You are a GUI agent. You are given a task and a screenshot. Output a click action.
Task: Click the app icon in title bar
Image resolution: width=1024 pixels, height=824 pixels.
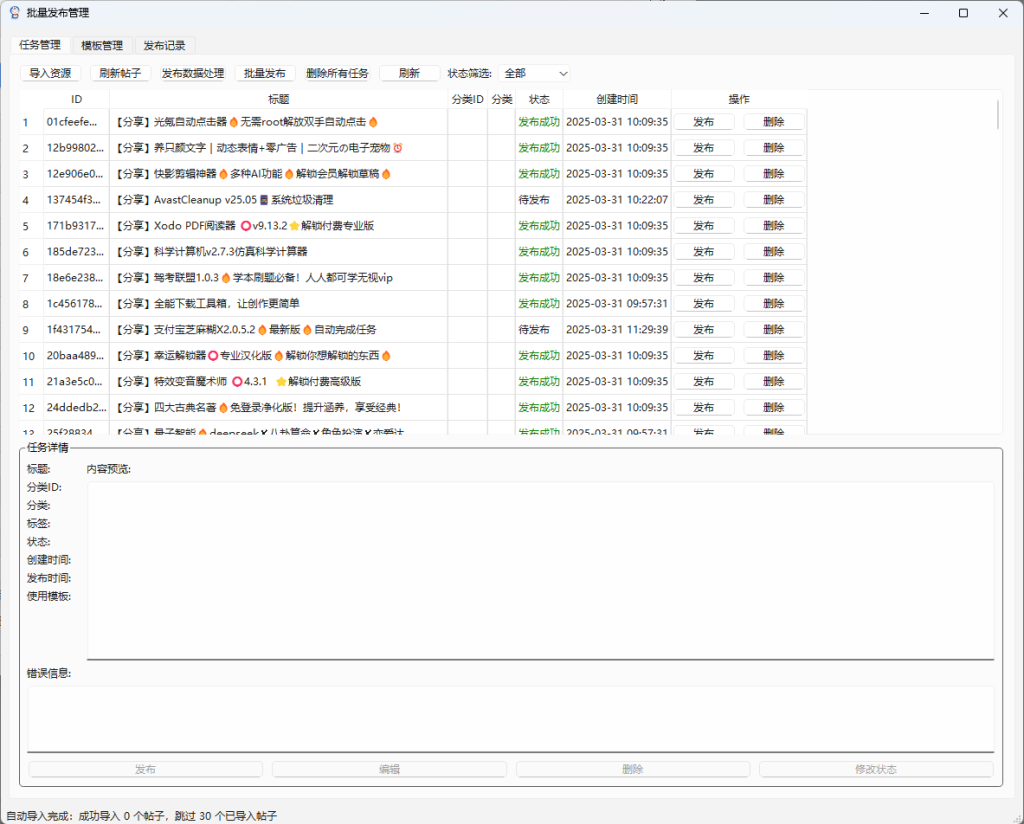point(14,13)
